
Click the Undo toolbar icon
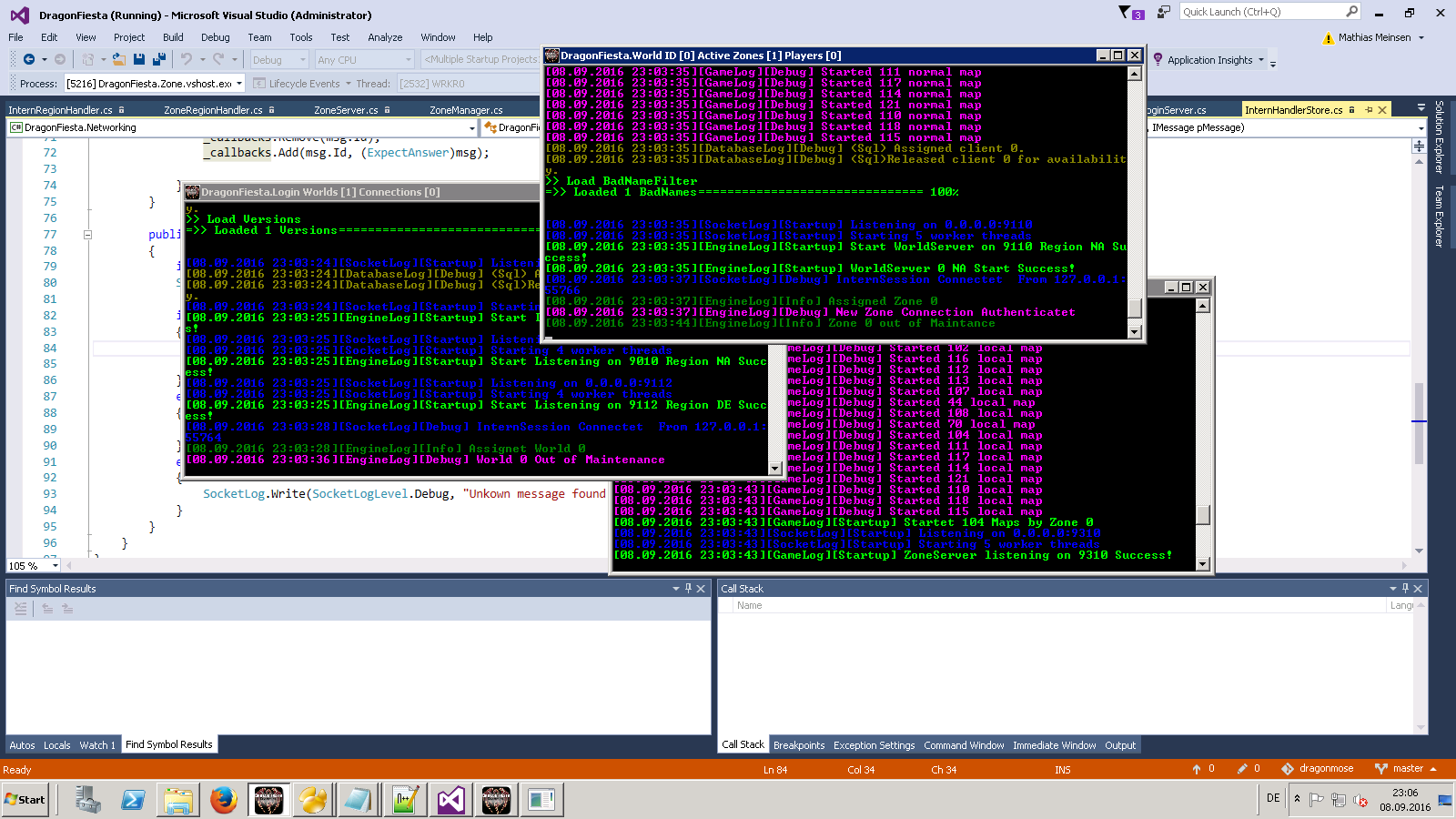pos(186,59)
